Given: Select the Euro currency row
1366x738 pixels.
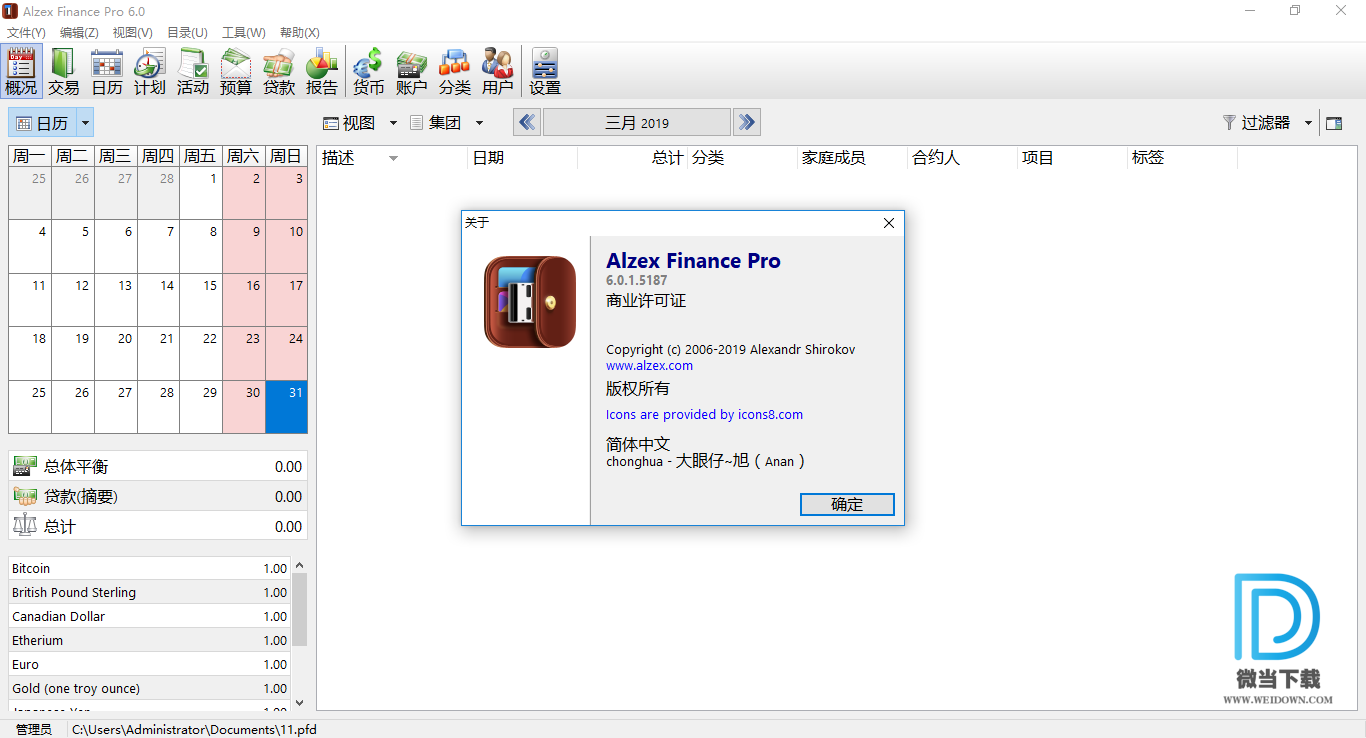Looking at the screenshot, I should 150,664.
